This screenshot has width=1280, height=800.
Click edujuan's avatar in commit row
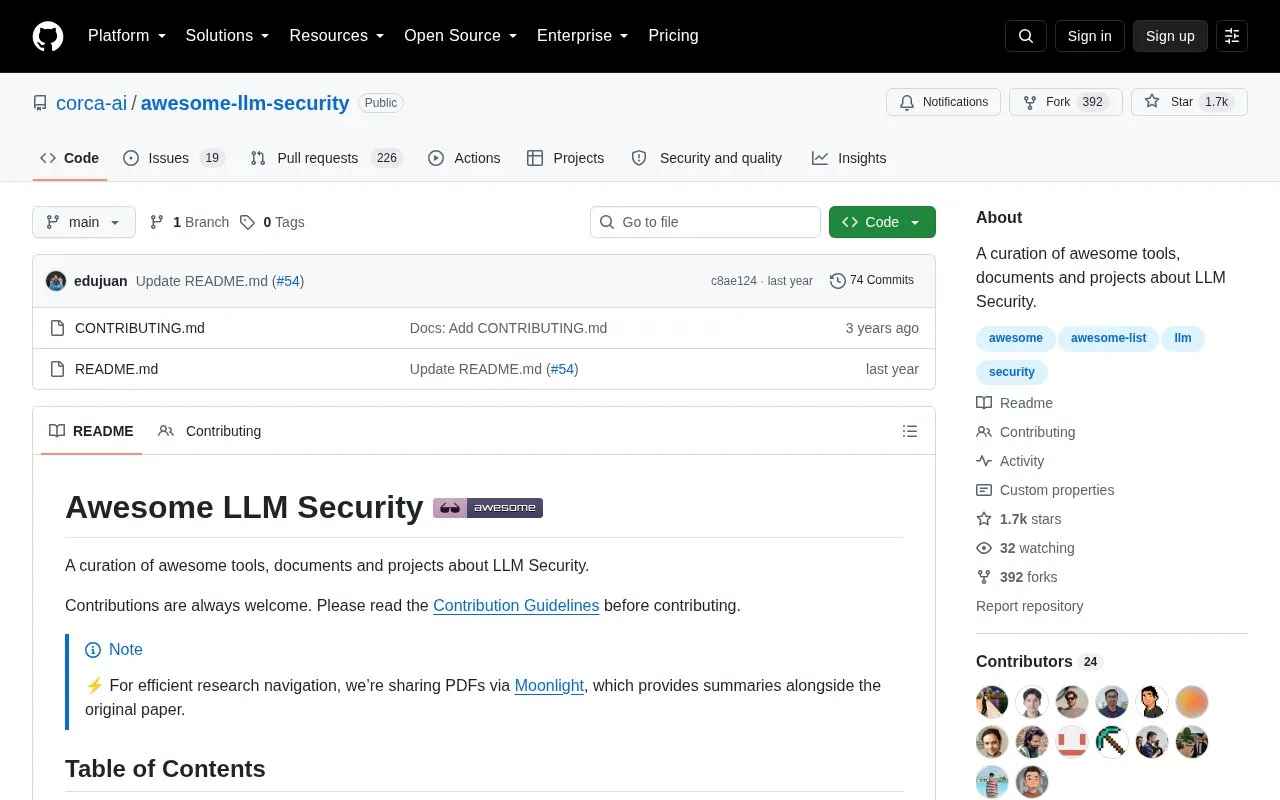coord(56,281)
